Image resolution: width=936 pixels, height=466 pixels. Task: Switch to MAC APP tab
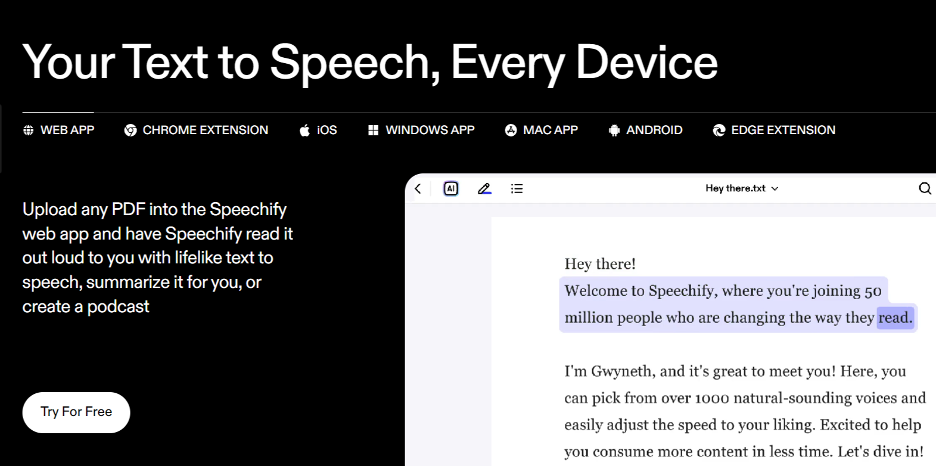click(541, 130)
